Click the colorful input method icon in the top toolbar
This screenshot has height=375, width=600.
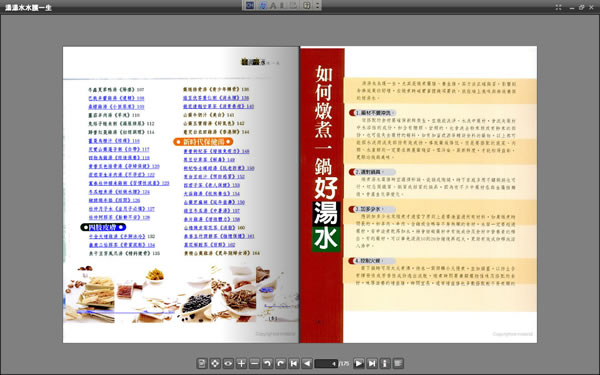[262, 5]
